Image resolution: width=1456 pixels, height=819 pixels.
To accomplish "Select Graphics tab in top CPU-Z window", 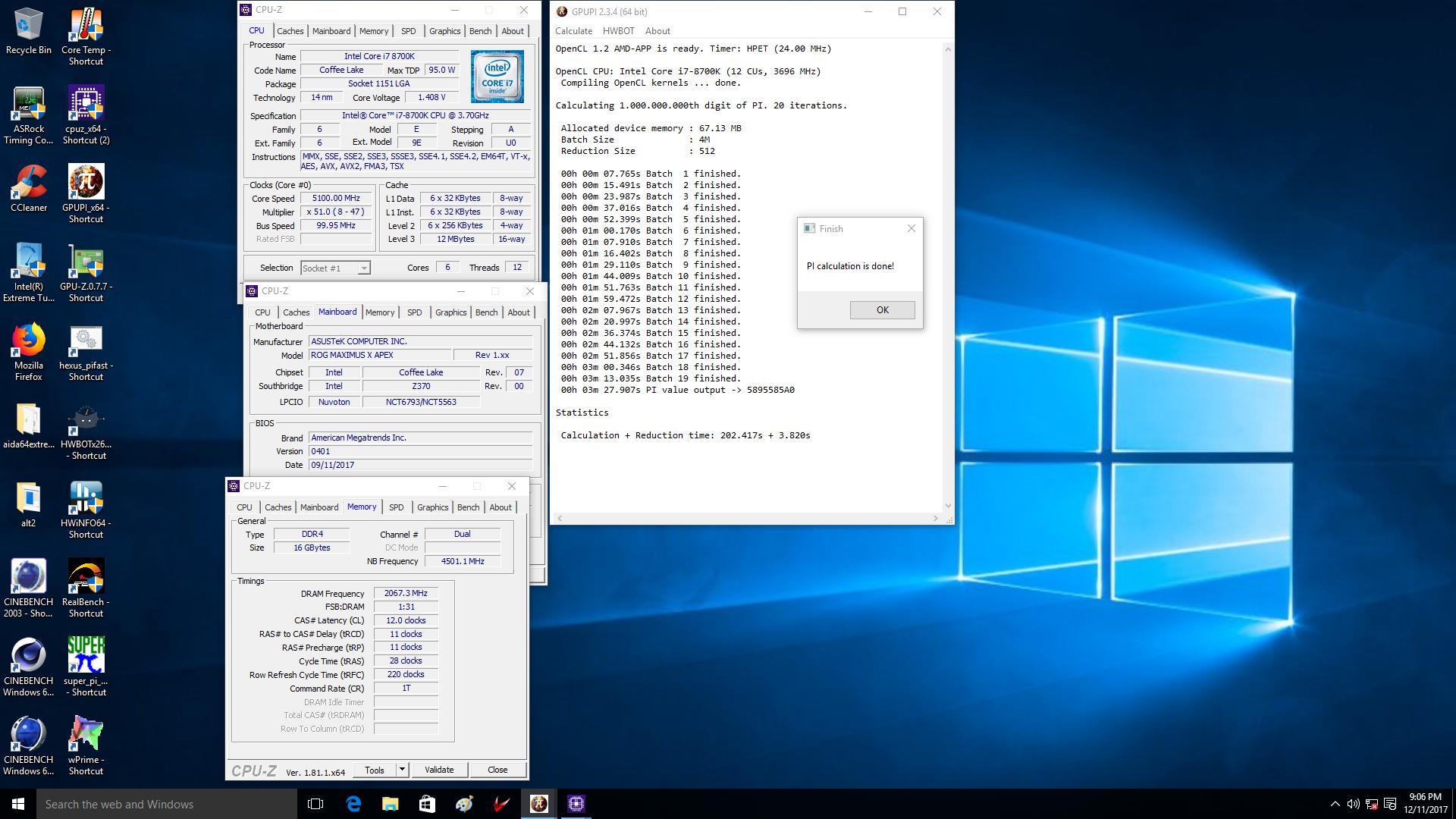I will pyautogui.click(x=444, y=31).
